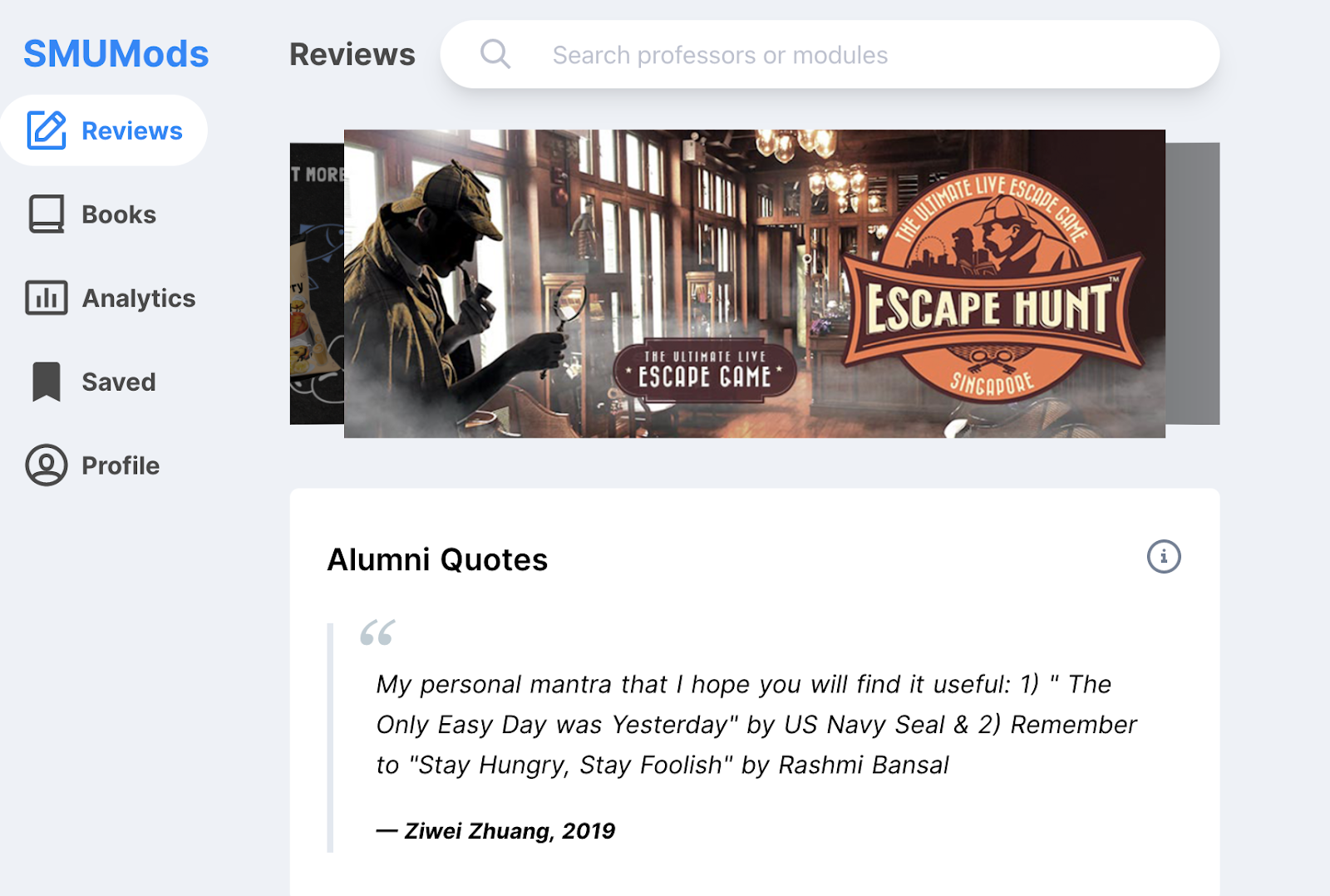Focus the Search professors or modules field
The image size is (1330, 896).
[830, 55]
